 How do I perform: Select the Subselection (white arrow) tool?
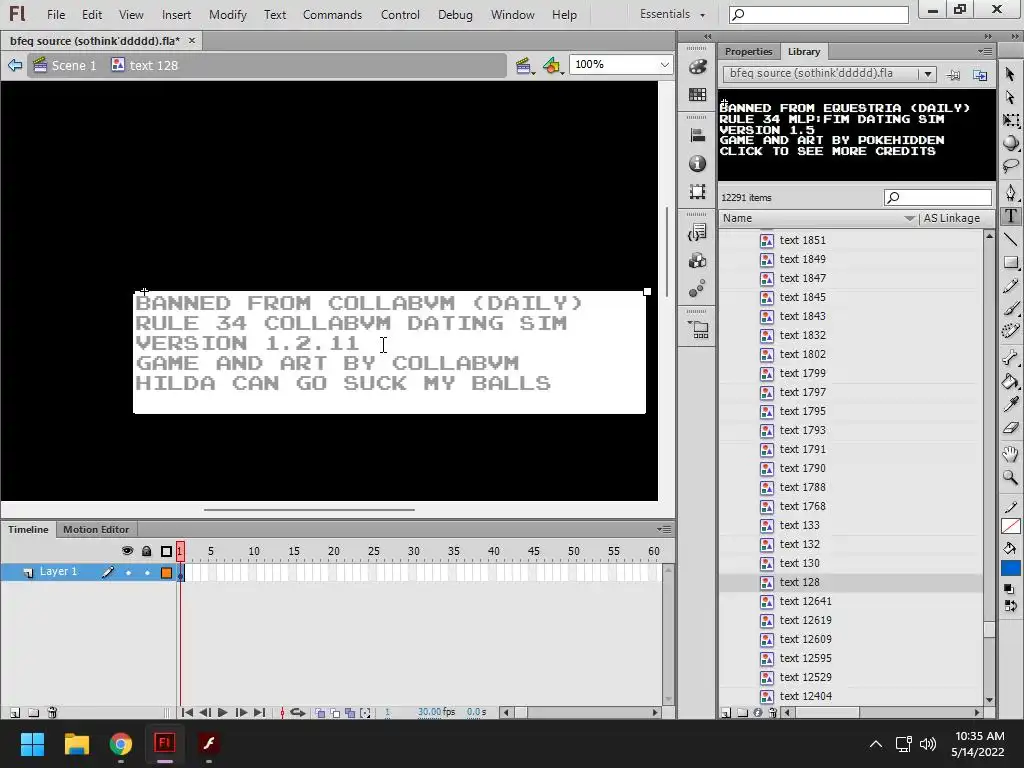(1010, 97)
